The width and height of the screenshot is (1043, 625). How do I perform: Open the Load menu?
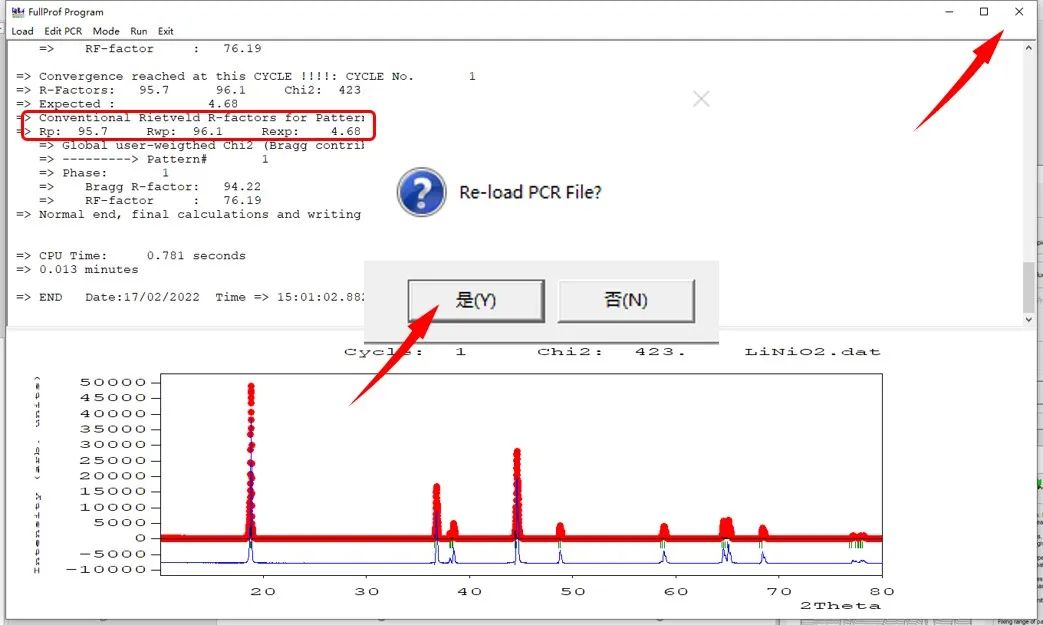[22, 31]
